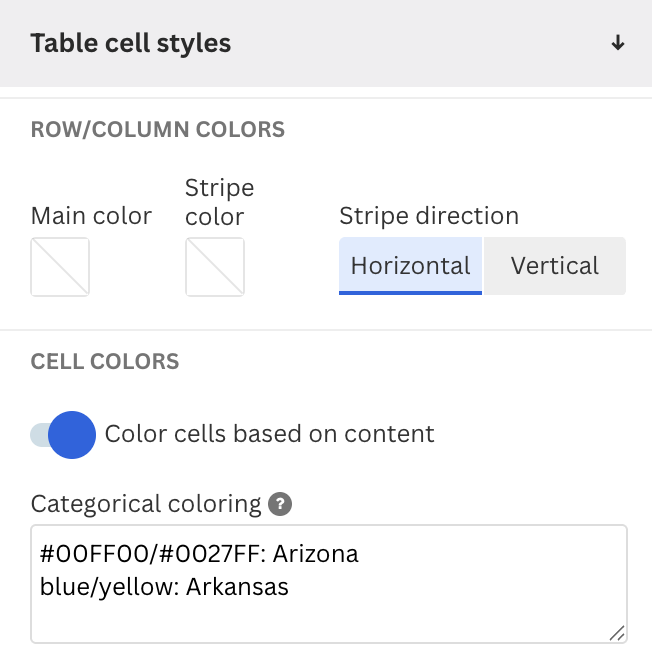Click the ROW/COLUMN COLORS section heading
Screen dimensions: 652x660
158,129
